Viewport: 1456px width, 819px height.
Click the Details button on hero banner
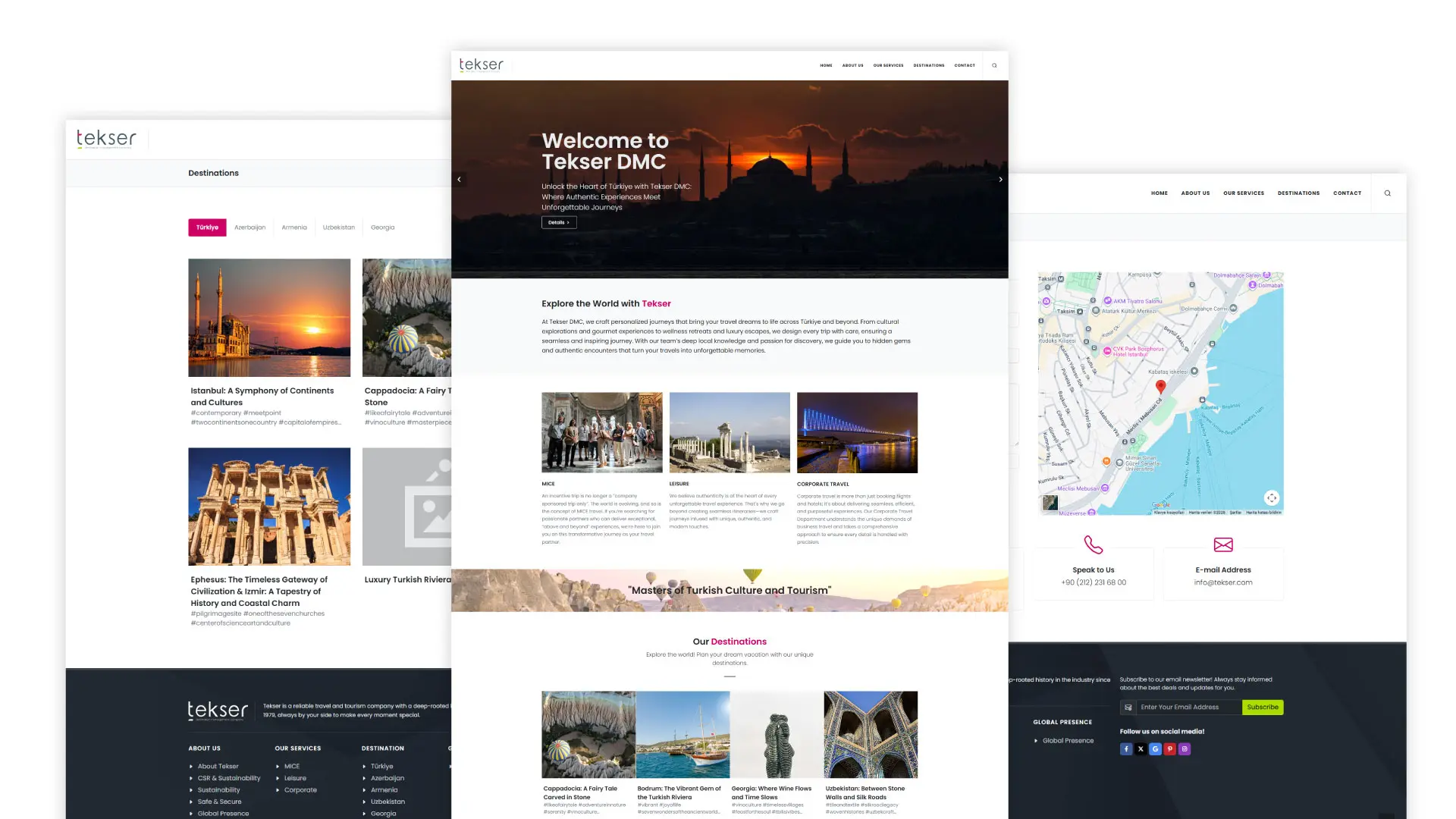click(x=559, y=223)
